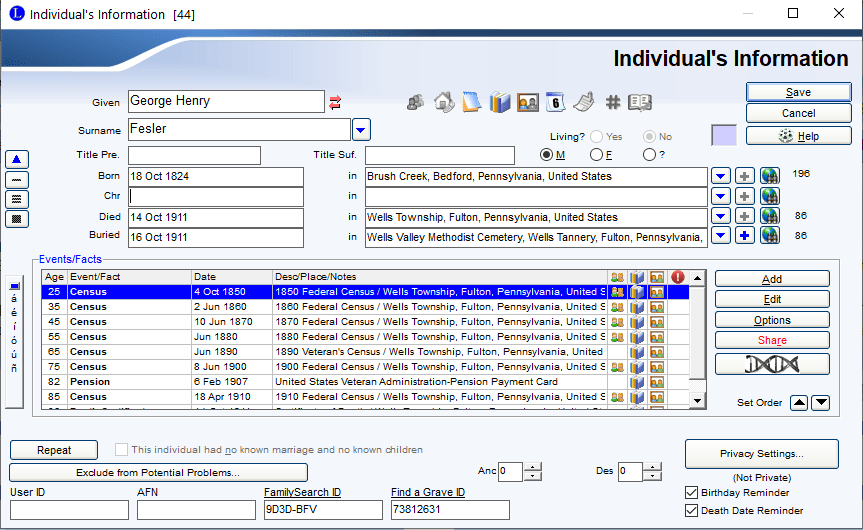
Task: Open the notes notepad icon
Action: click(472, 102)
